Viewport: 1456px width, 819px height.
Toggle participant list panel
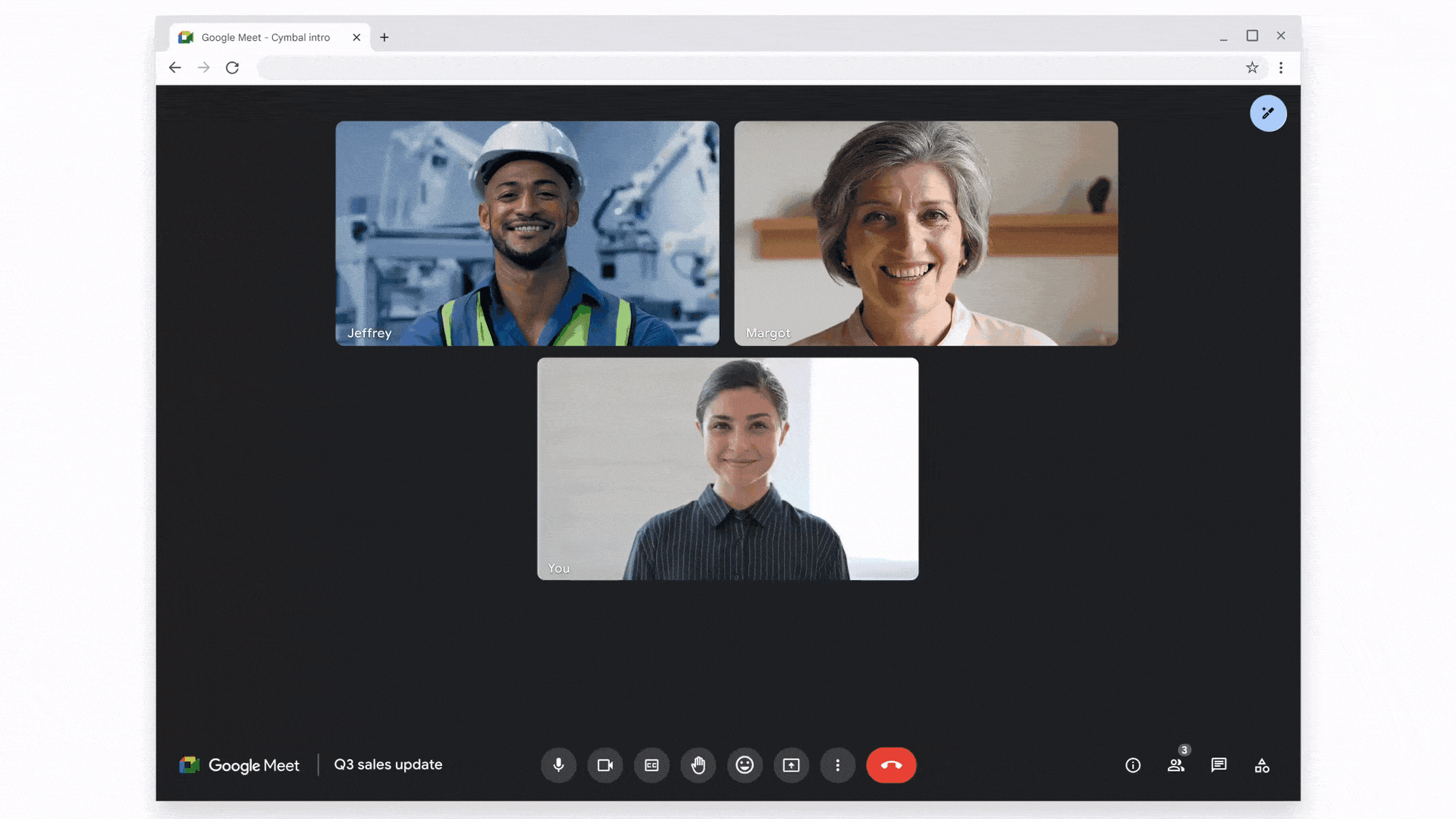tap(1175, 765)
